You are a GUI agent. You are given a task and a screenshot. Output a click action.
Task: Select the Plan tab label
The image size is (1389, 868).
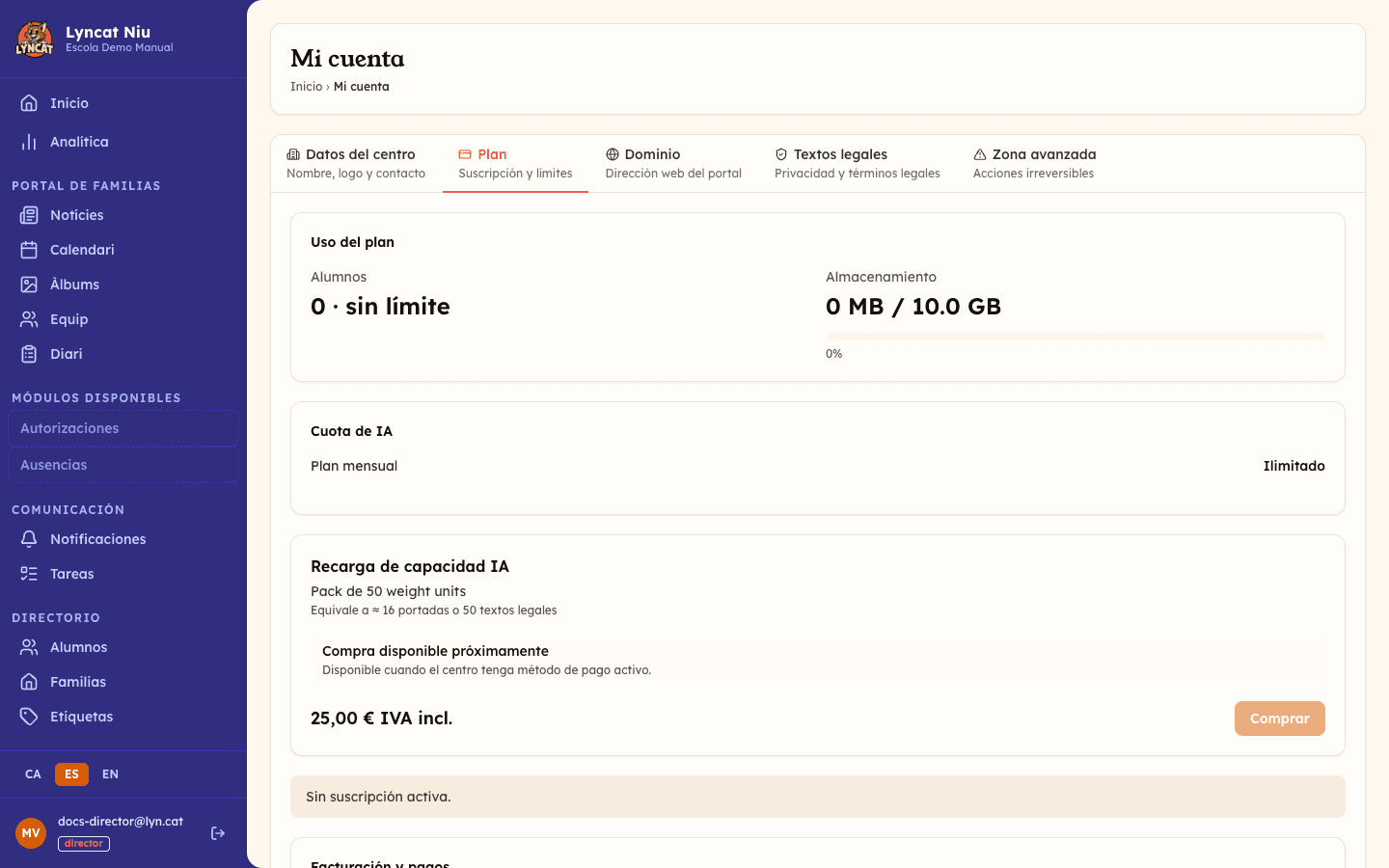click(492, 154)
